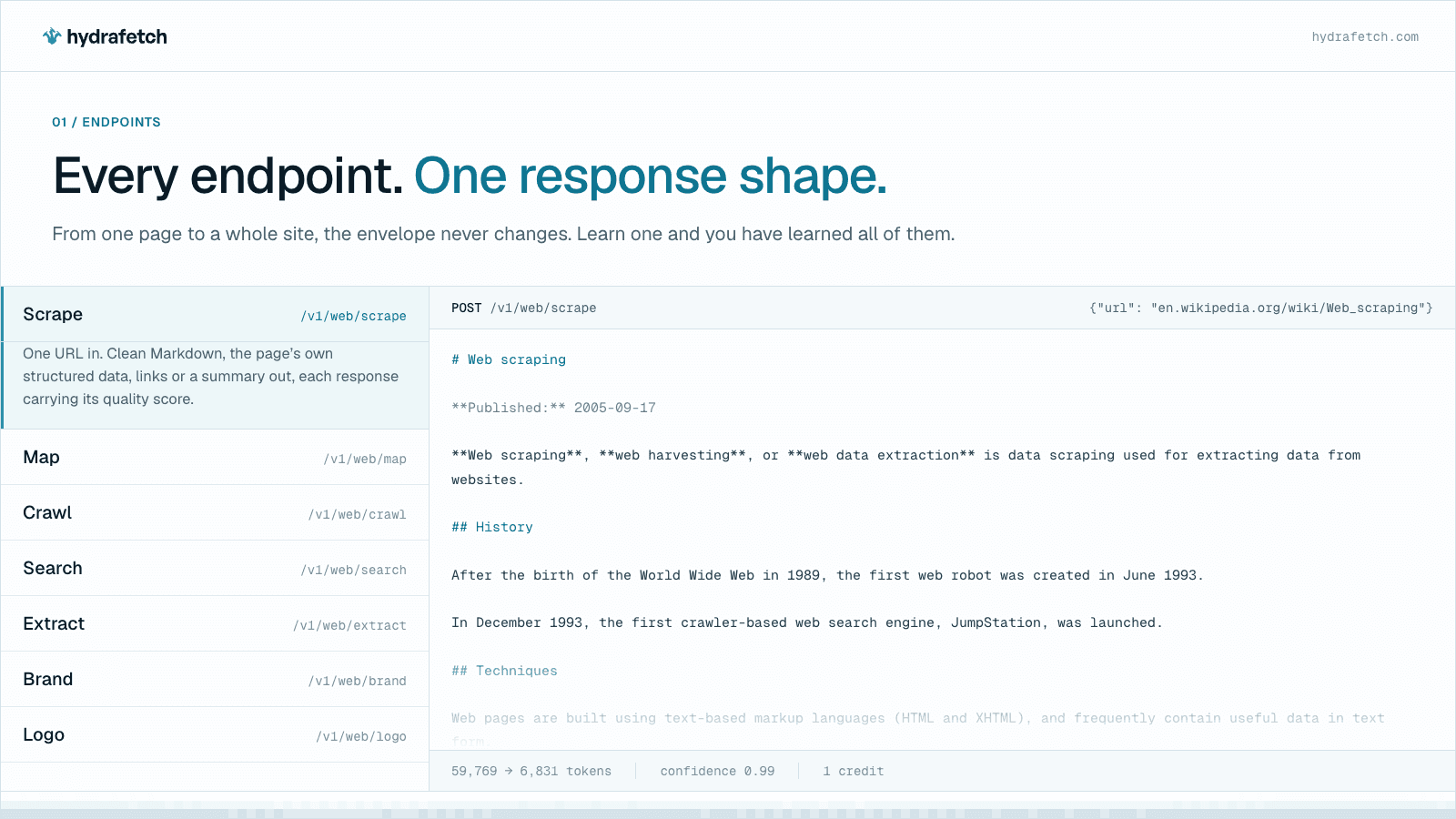Select the Crawl endpoint tab
This screenshot has width=1456, height=819.
pos(215,513)
